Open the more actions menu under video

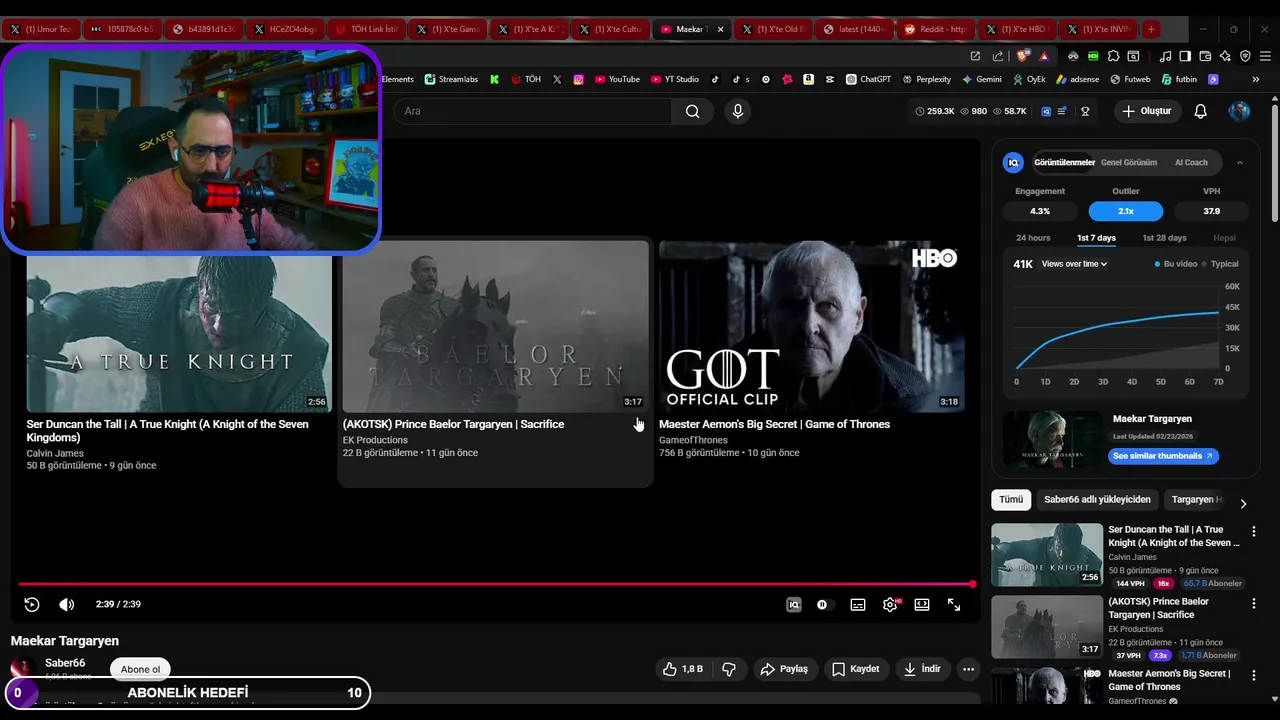968,669
